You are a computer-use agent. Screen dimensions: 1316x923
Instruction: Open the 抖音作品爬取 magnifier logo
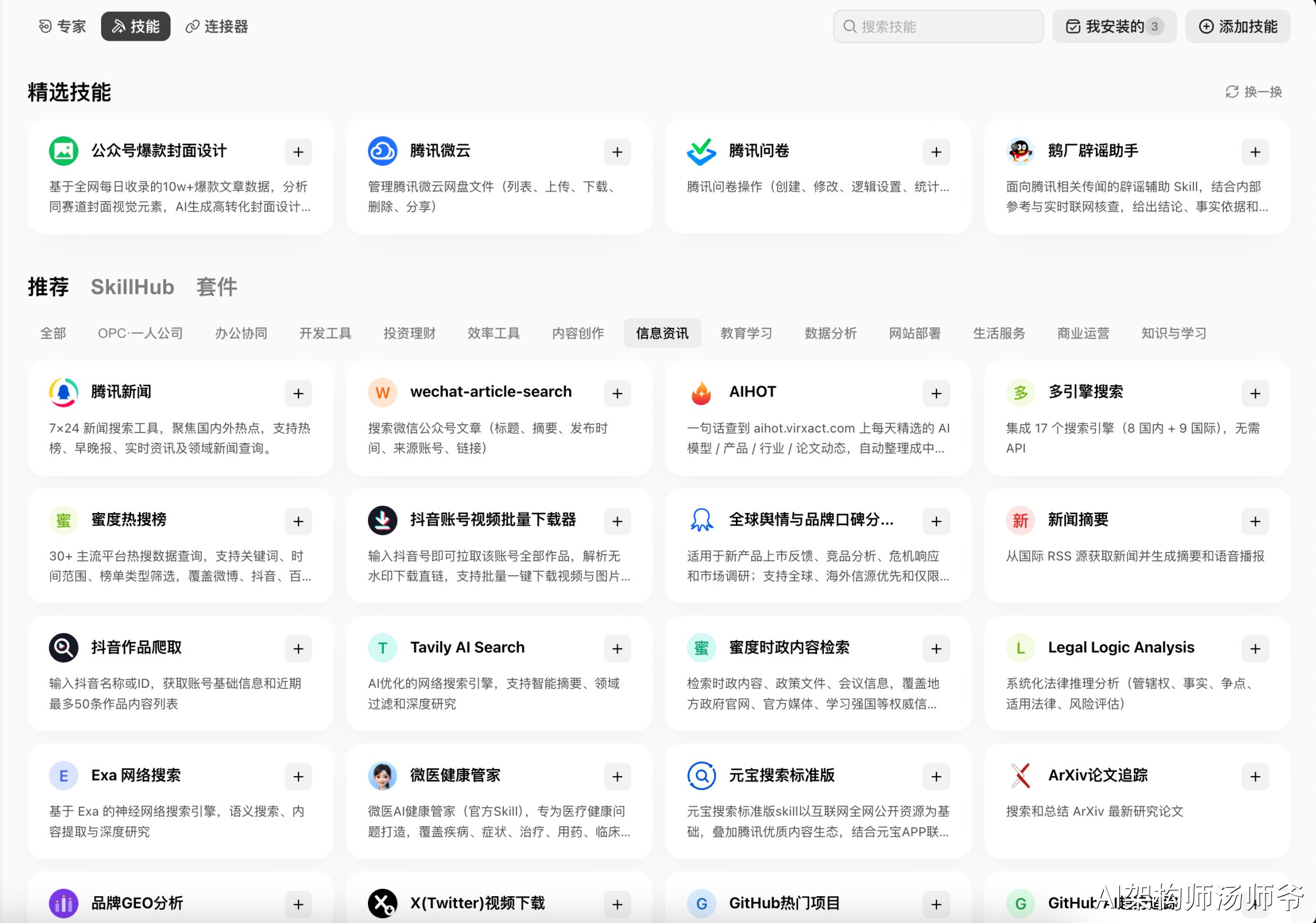[63, 648]
